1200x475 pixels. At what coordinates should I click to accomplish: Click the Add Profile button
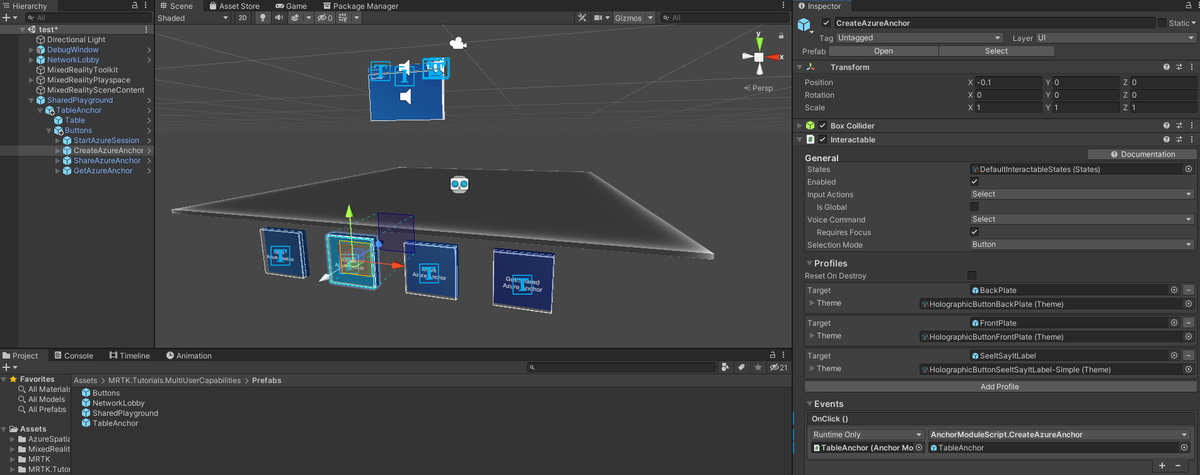tap(1000, 386)
